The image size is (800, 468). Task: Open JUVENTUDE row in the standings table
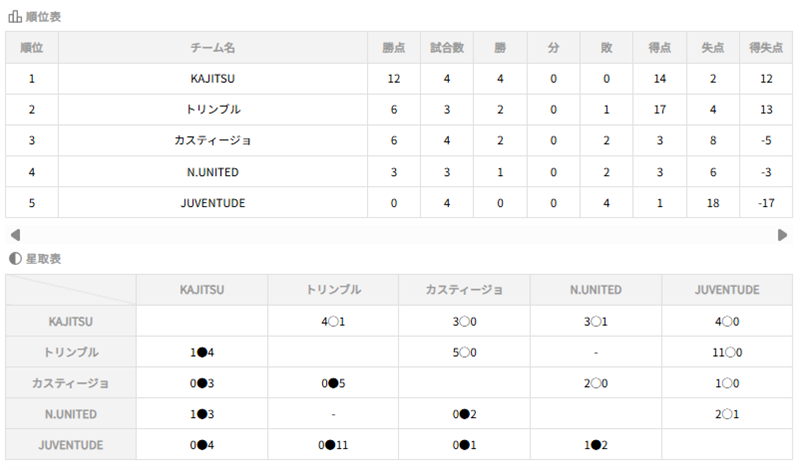[212, 202]
